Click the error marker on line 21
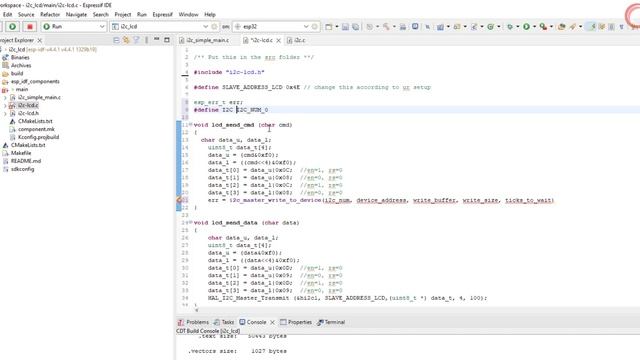Screen dimensions: 640x360 179,200
